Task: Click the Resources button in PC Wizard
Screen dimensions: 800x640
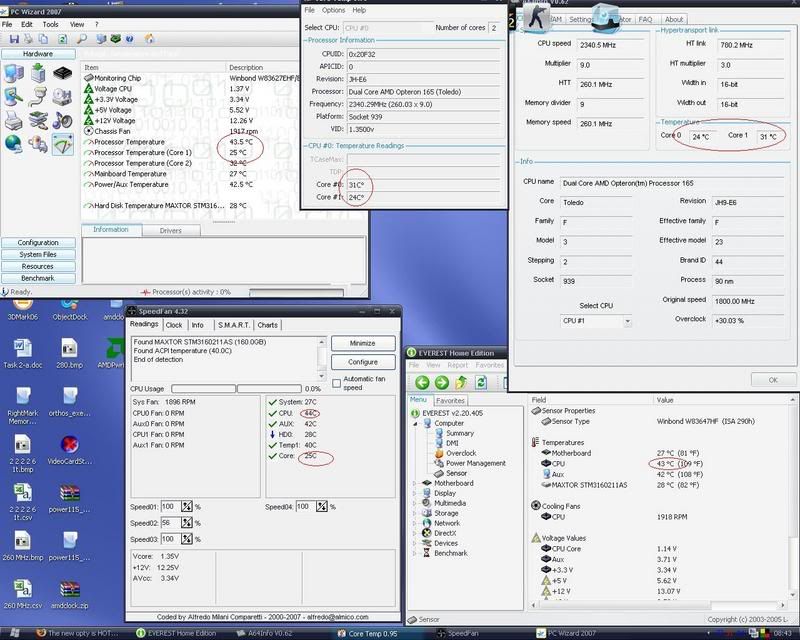Action: coord(38,266)
